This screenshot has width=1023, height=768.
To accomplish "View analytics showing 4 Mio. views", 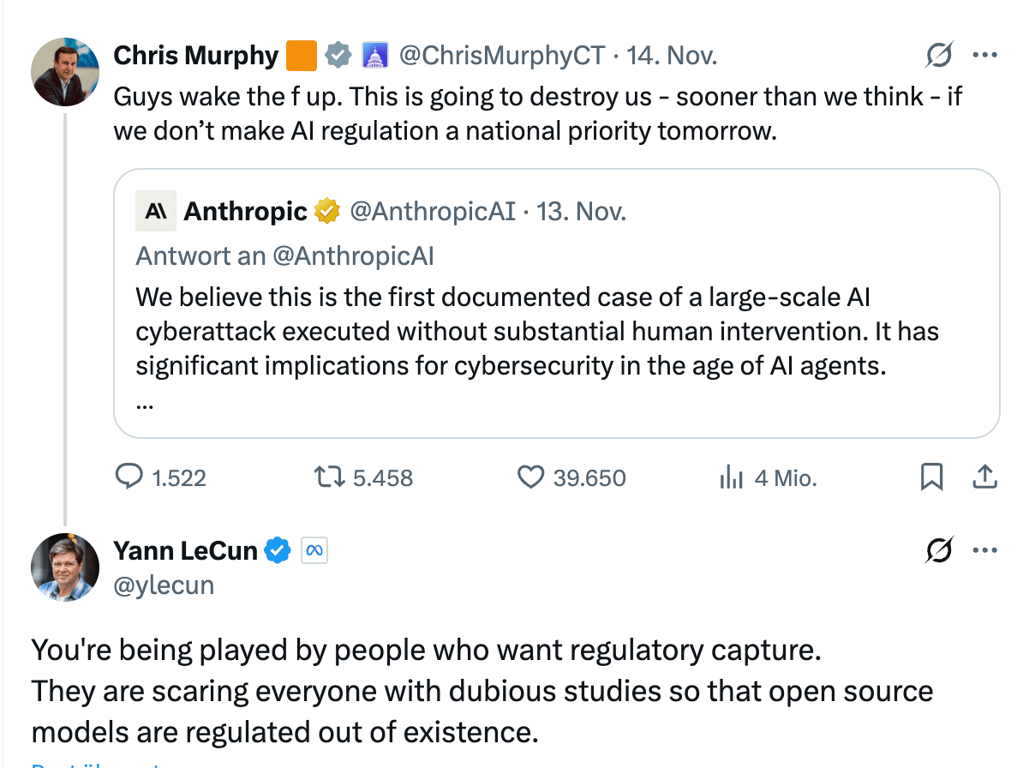I will tap(732, 478).
